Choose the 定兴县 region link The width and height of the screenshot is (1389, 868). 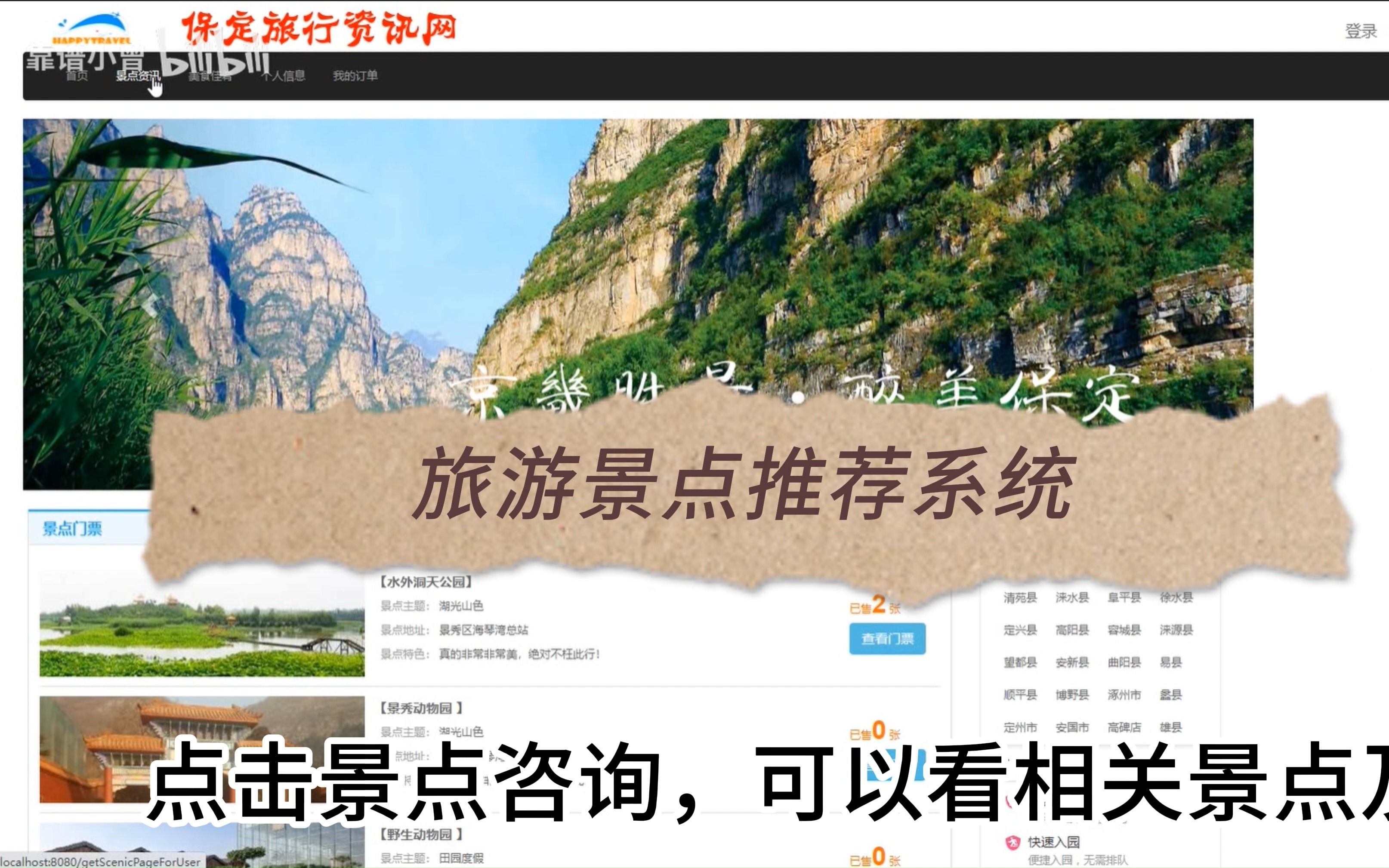[1020, 630]
